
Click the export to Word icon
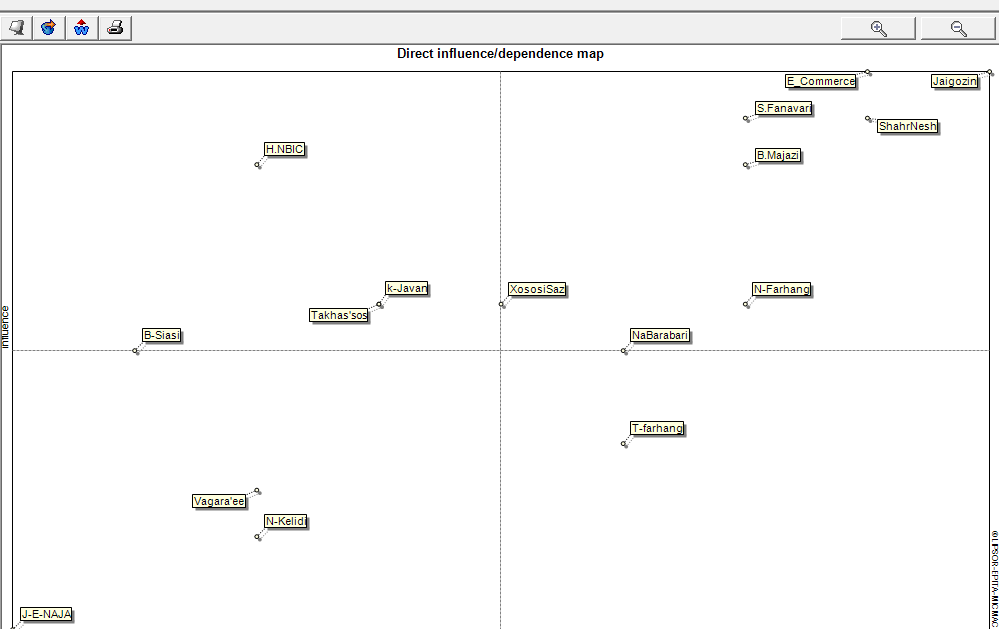(x=82, y=28)
